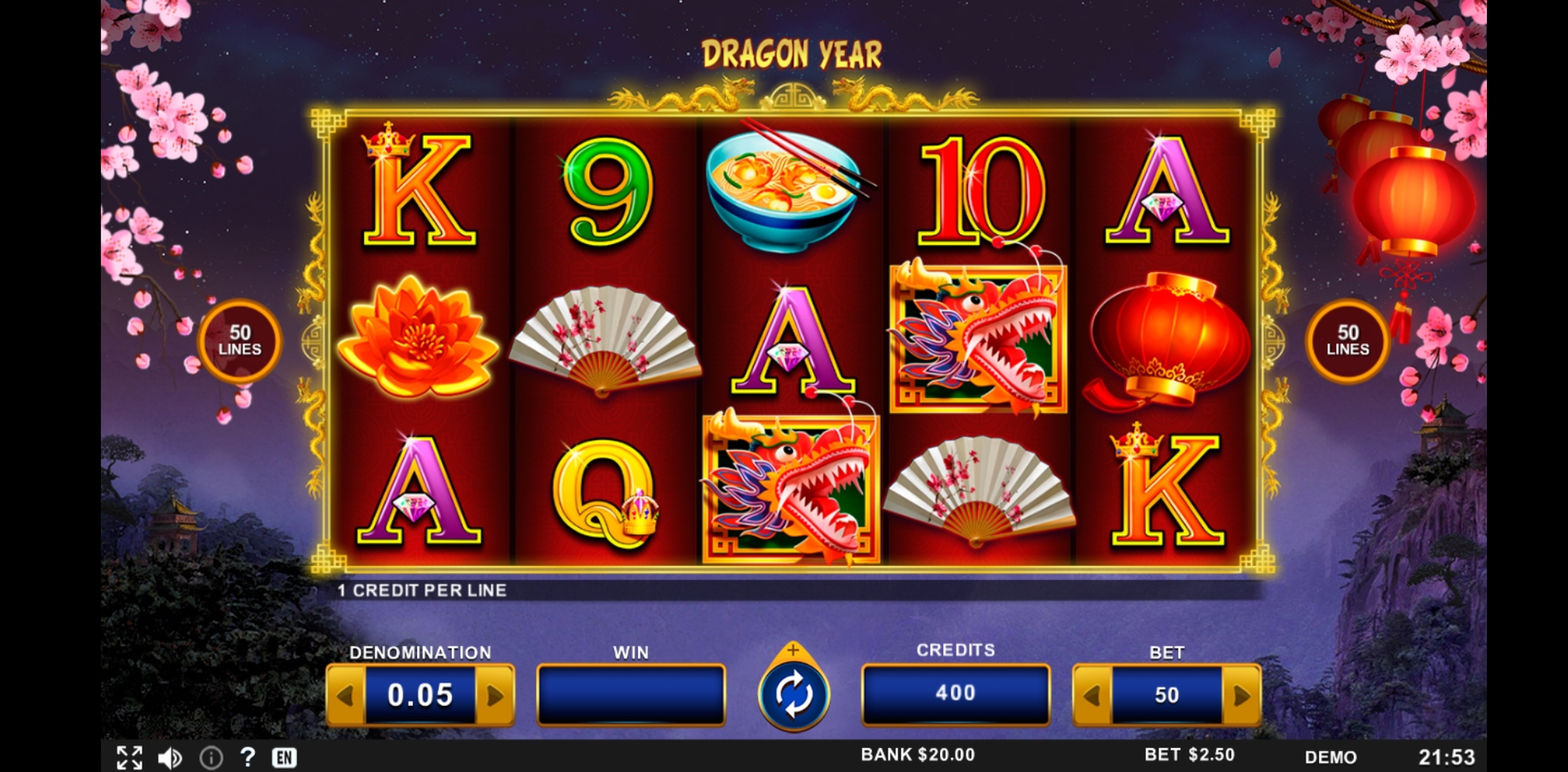Click the red lantern symbol on reel five
The width and height of the screenshot is (1568, 772).
coord(1166,340)
